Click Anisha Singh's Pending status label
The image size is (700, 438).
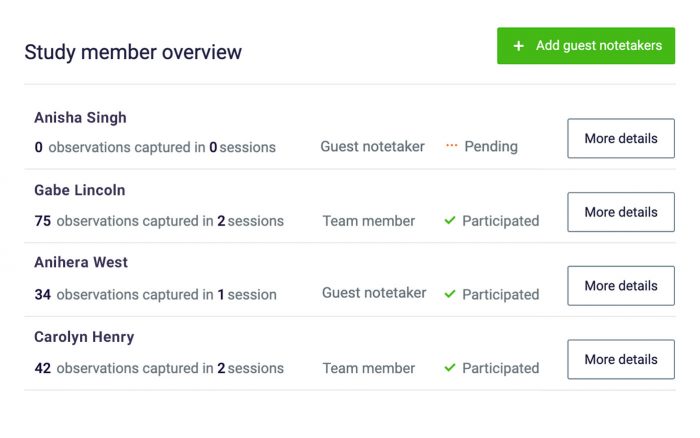click(491, 147)
